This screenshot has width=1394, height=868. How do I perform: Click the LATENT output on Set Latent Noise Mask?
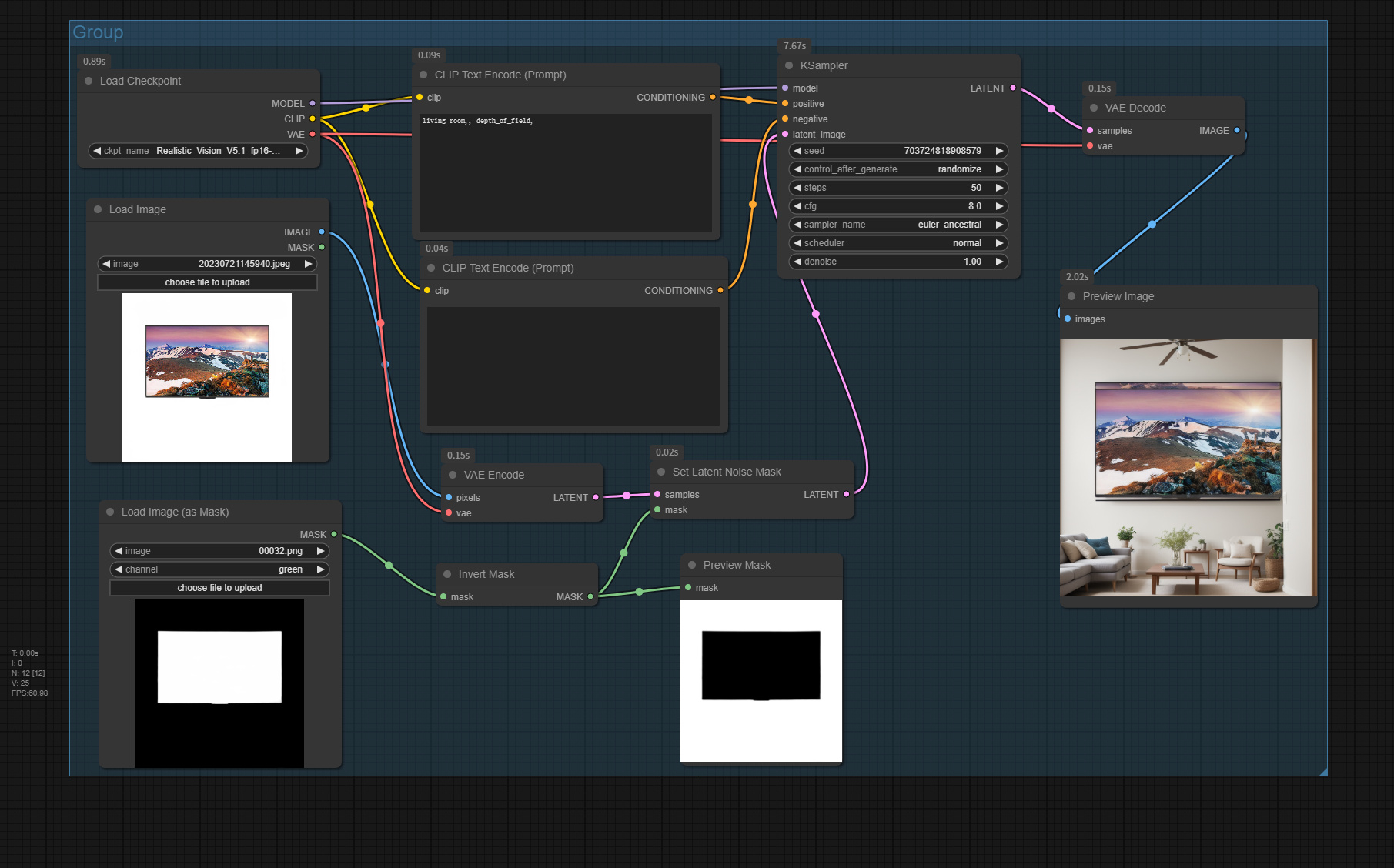click(847, 494)
